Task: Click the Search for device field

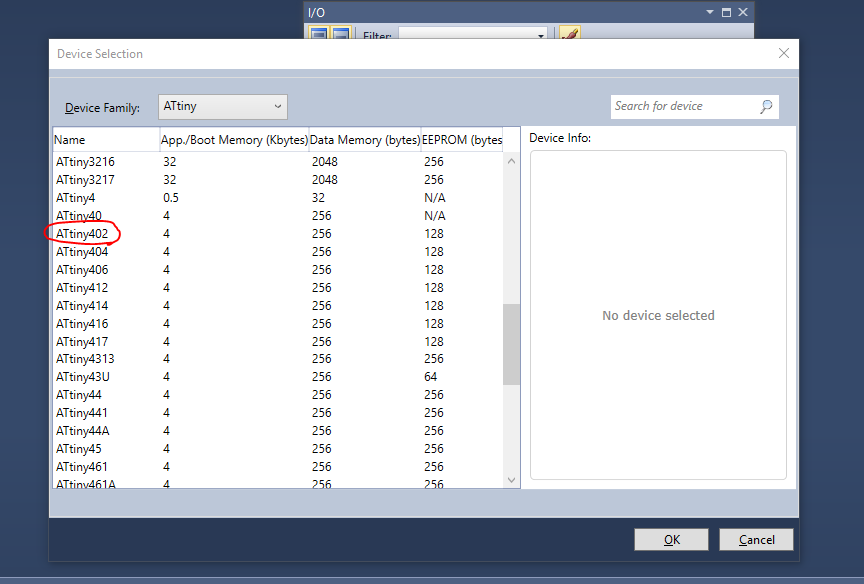Action: tap(684, 106)
